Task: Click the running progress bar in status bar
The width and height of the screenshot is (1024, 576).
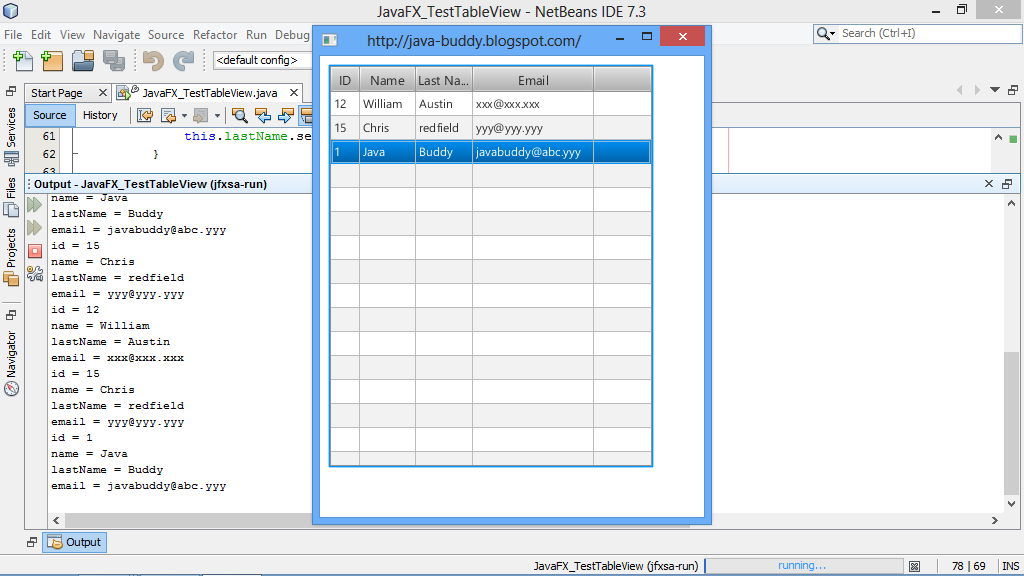Action: click(x=802, y=566)
